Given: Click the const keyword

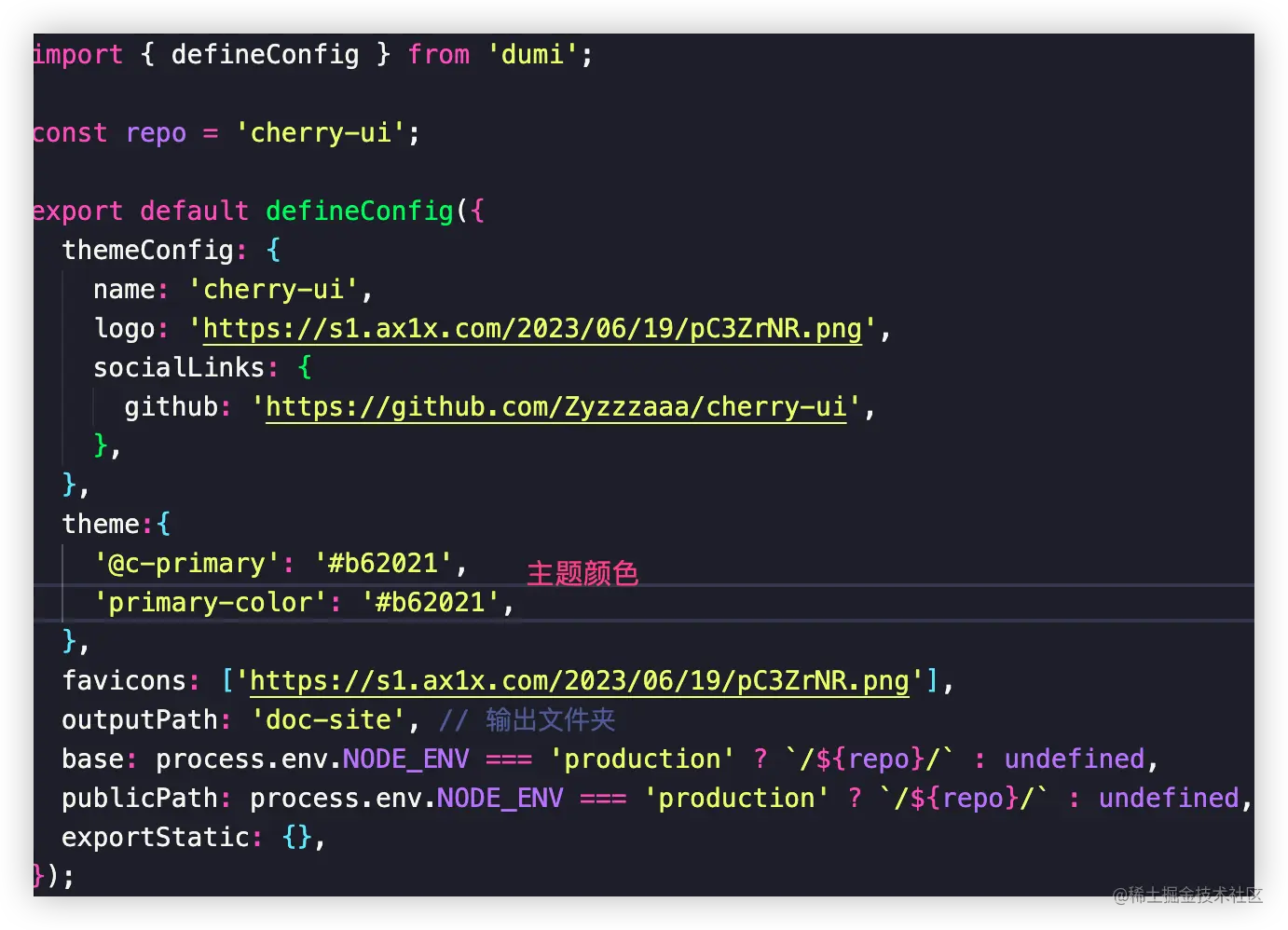Looking at the screenshot, I should tap(70, 133).
